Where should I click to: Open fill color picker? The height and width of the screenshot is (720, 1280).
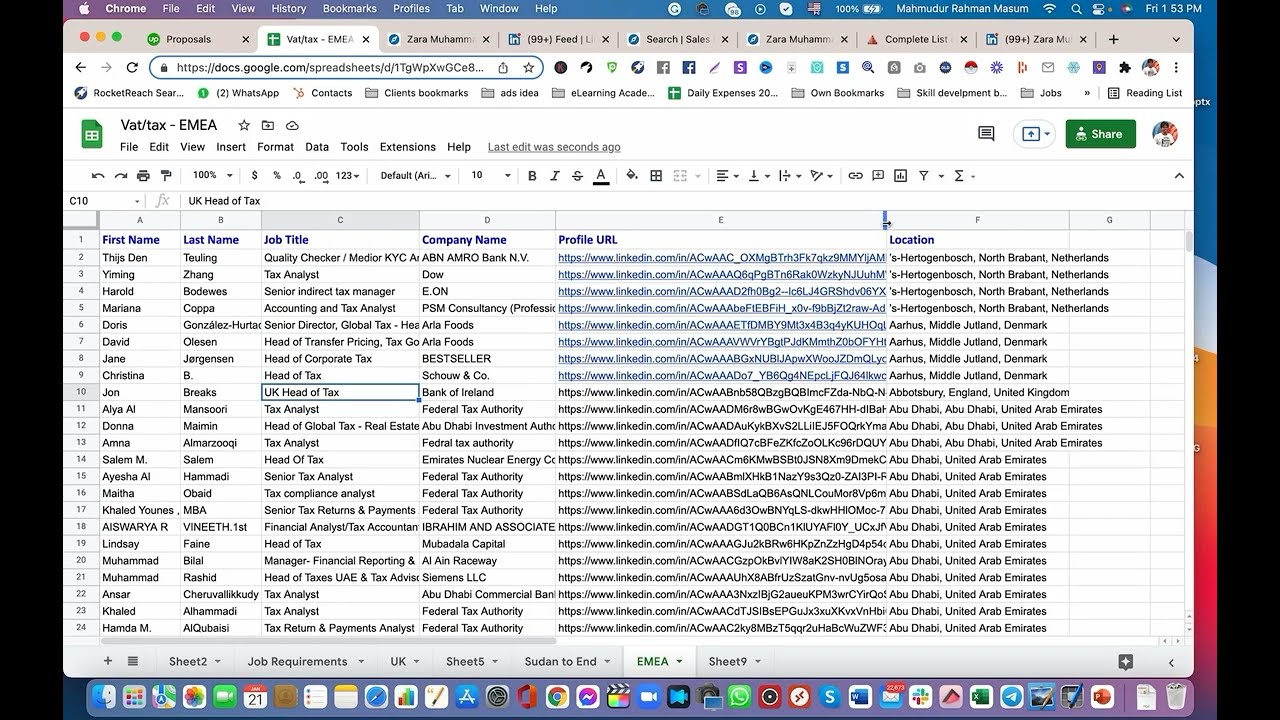(632, 176)
